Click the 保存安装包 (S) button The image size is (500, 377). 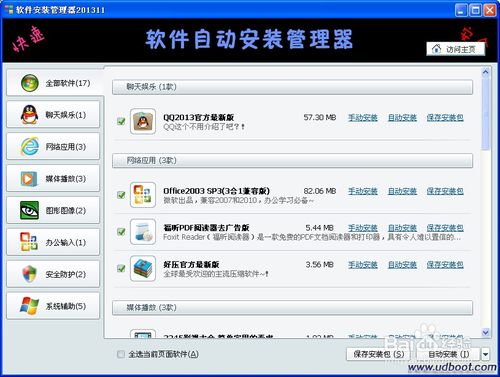[379, 354]
